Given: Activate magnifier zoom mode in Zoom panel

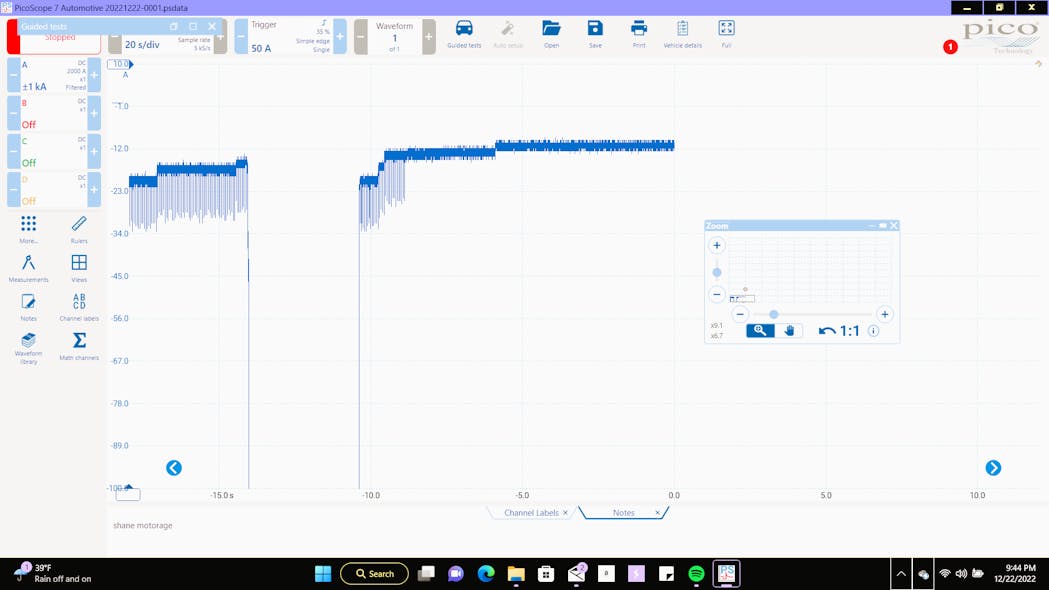Looking at the screenshot, I should click(x=760, y=331).
